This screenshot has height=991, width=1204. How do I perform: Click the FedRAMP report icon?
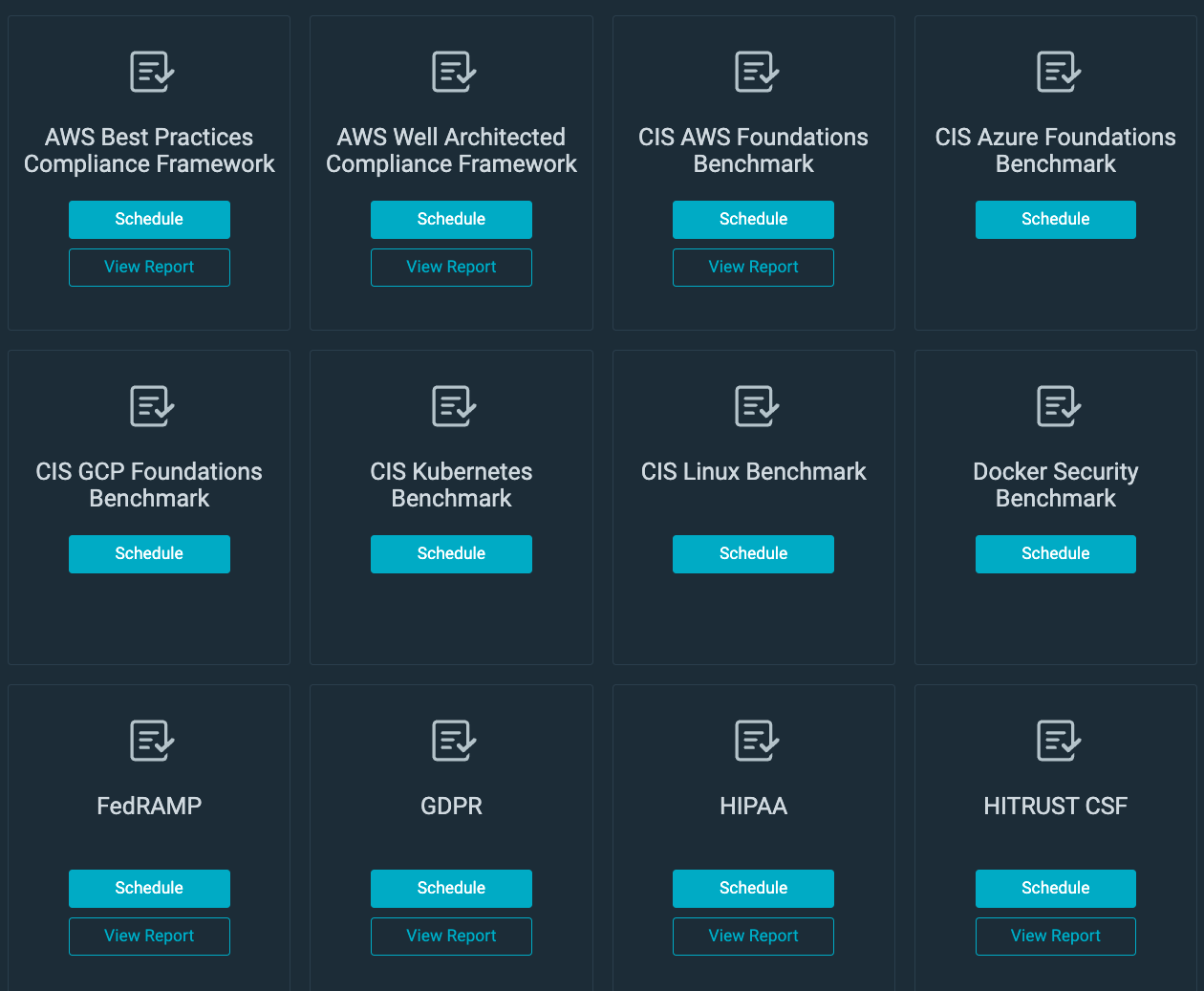coord(152,741)
